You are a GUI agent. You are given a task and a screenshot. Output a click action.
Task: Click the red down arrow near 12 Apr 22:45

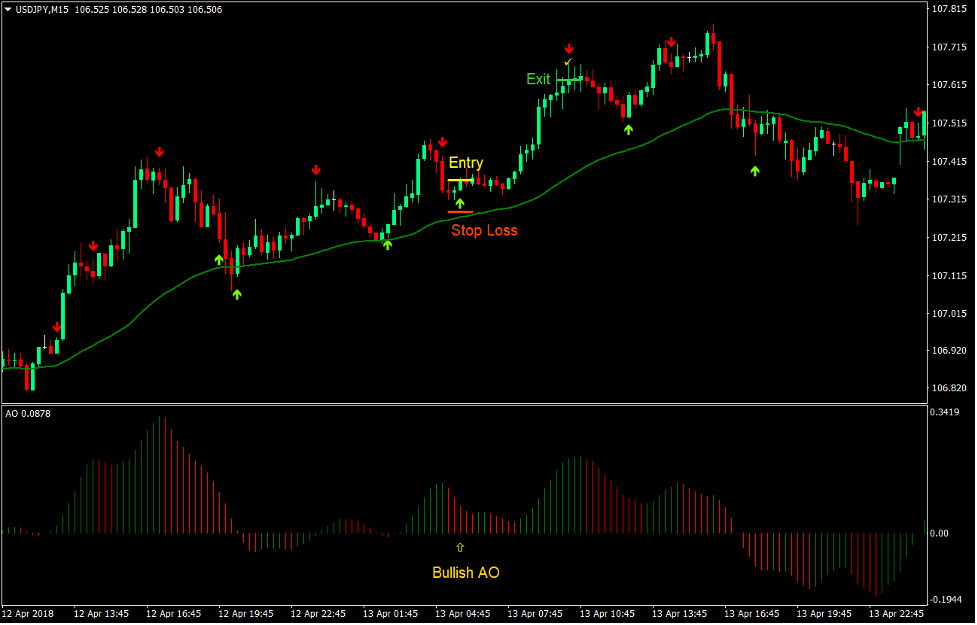315,172
